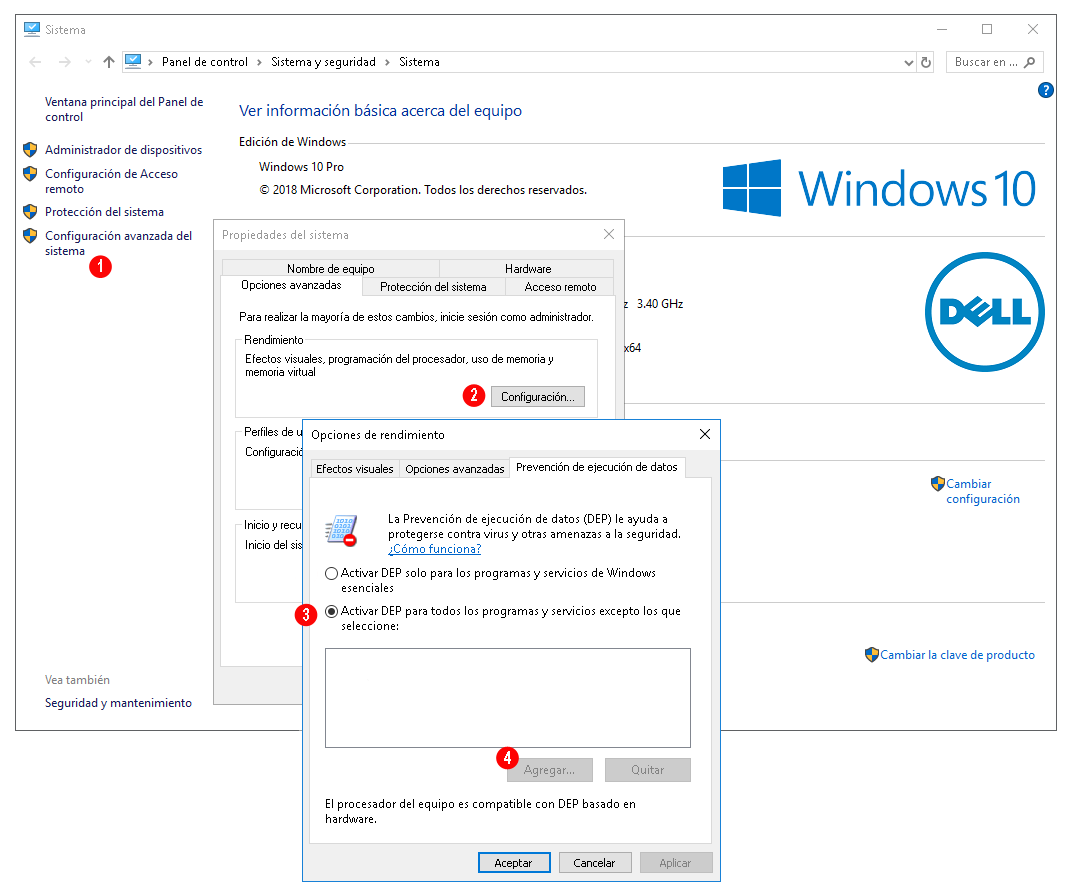Select Prevención de ejecución de datos tab
1071x891 pixels.
coord(597,467)
